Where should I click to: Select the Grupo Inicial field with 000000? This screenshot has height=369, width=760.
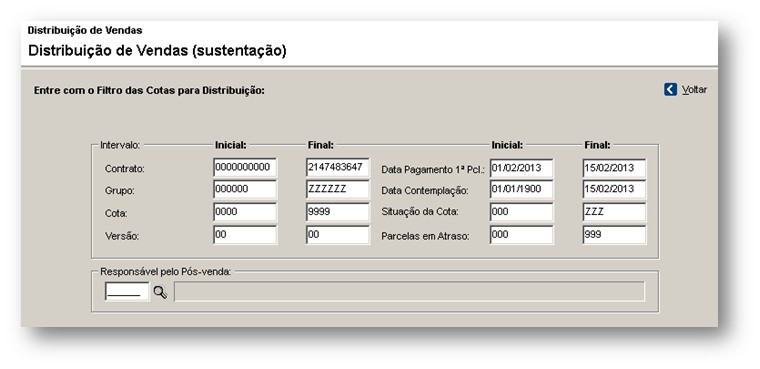click(245, 190)
